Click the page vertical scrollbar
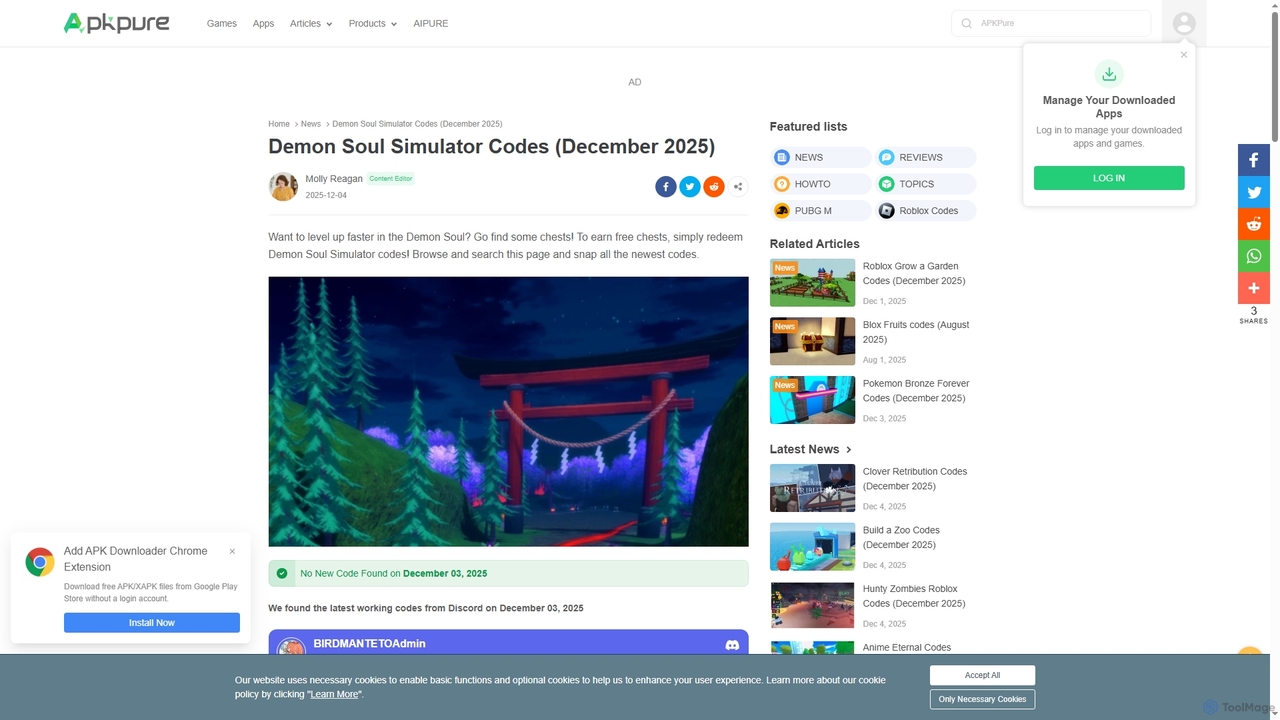 [x=1274, y=75]
